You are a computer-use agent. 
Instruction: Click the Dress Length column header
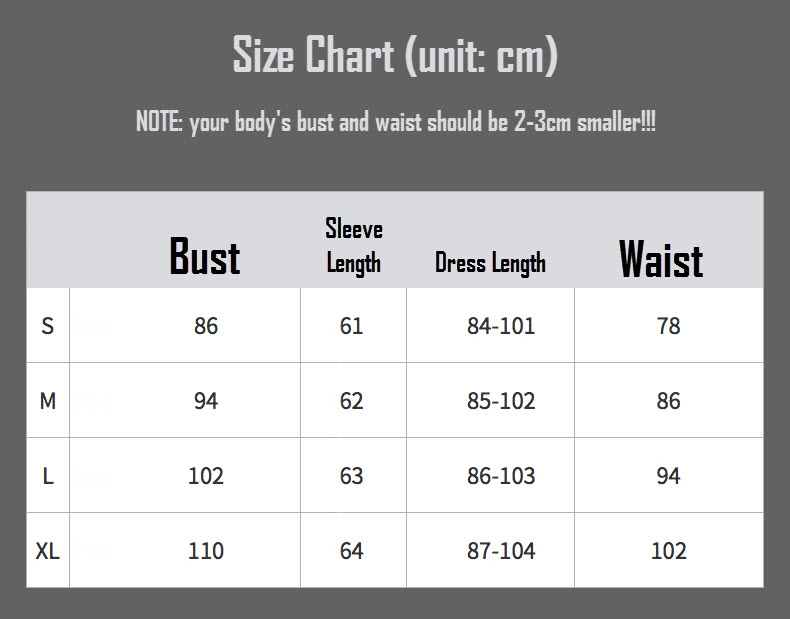point(490,263)
